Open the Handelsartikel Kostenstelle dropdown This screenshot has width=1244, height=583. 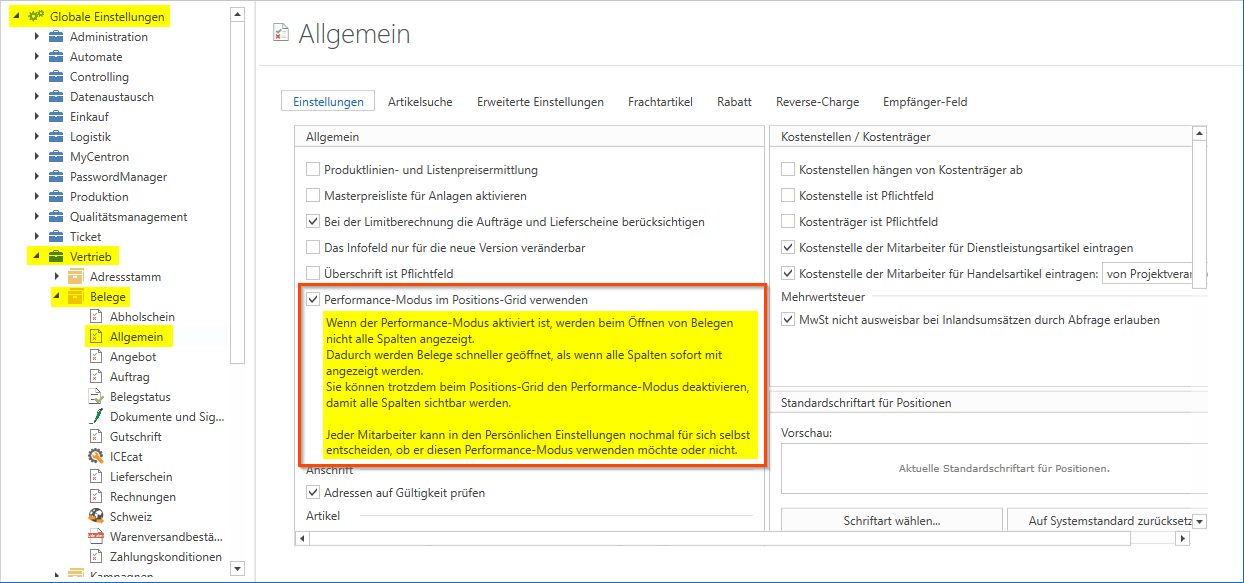coord(1154,274)
